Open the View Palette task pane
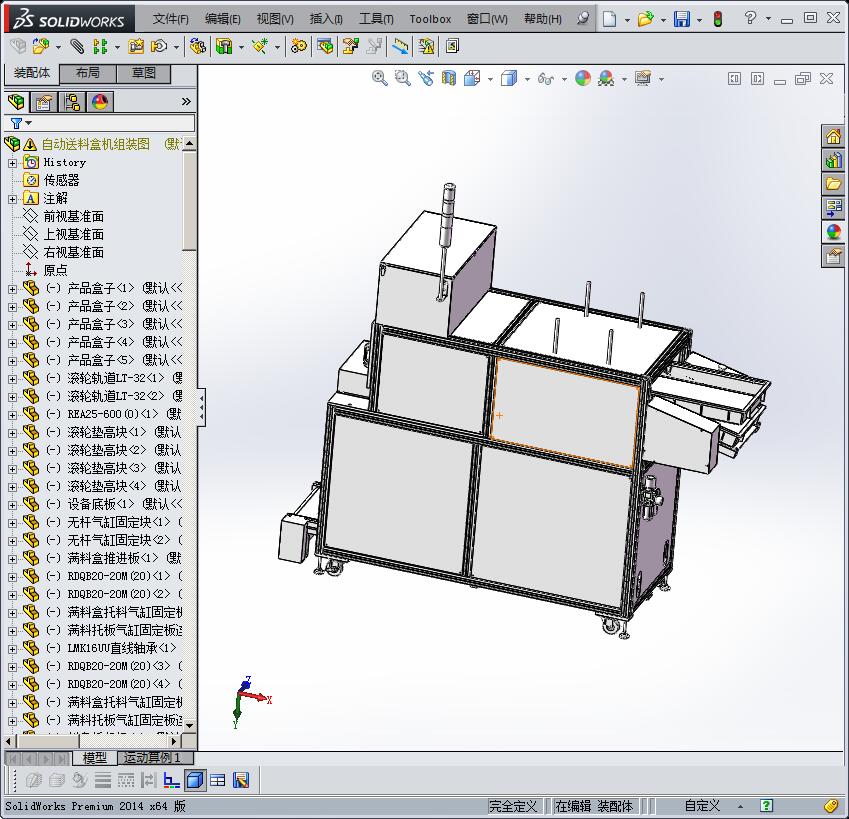This screenshot has width=849, height=819. point(833,207)
